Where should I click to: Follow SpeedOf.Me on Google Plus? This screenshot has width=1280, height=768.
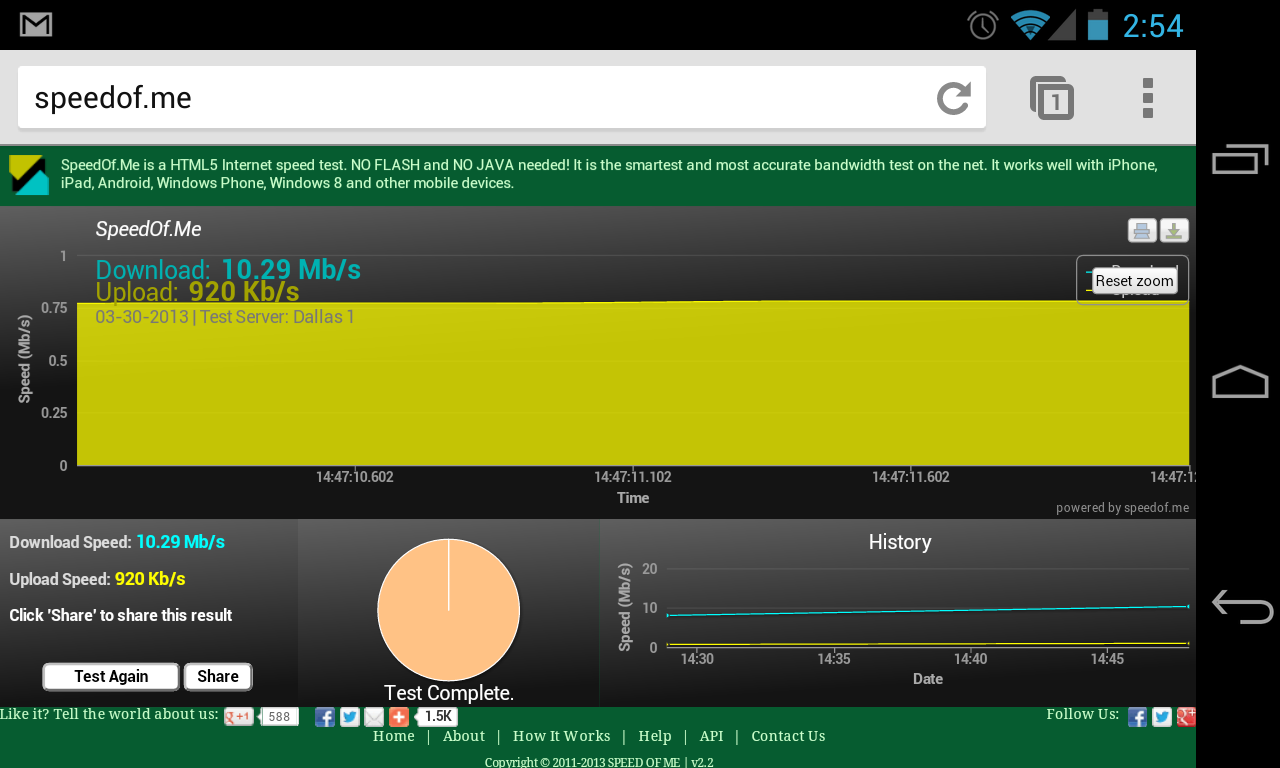[x=1186, y=717]
